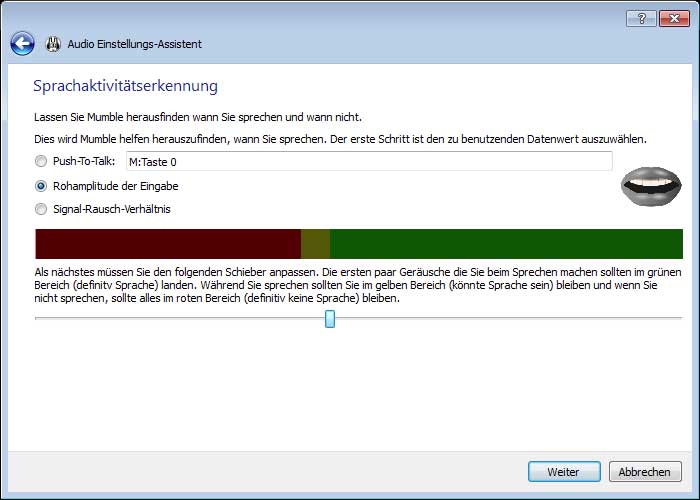The image size is (700, 500).
Task: Click the line starting 'Lassen Sie Mumble herausfinden'
Action: [198, 117]
